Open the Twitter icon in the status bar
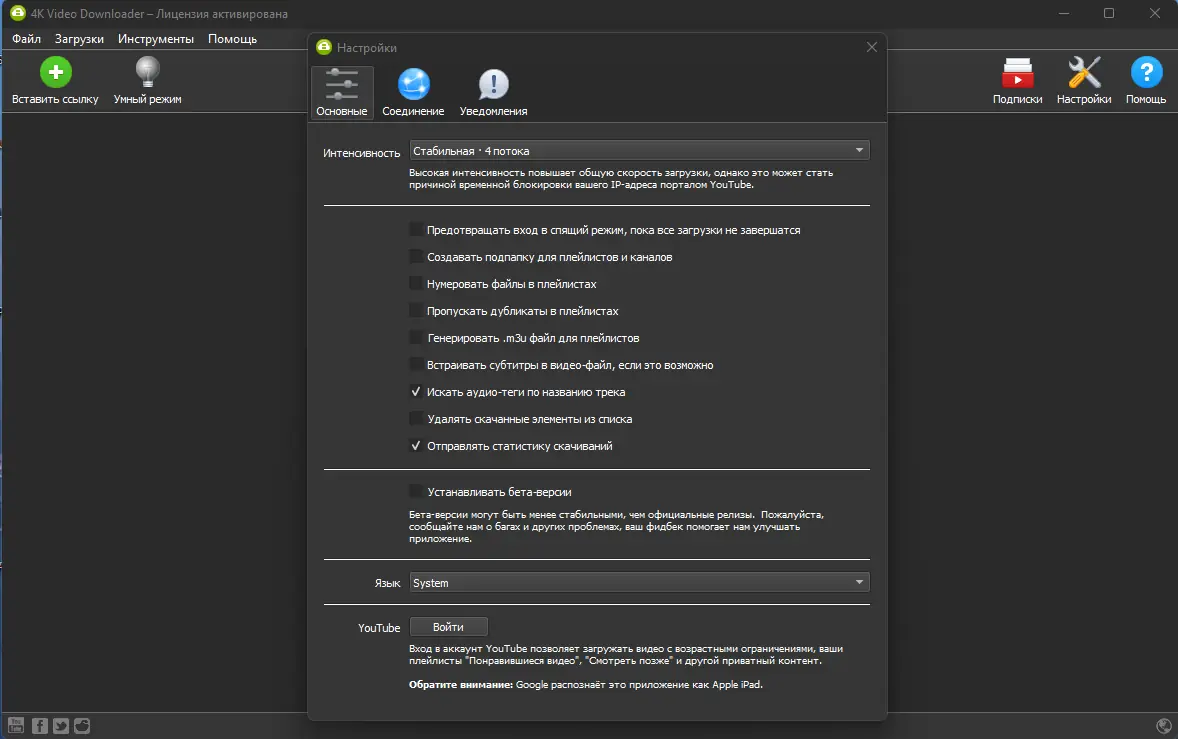 pyautogui.click(x=61, y=725)
